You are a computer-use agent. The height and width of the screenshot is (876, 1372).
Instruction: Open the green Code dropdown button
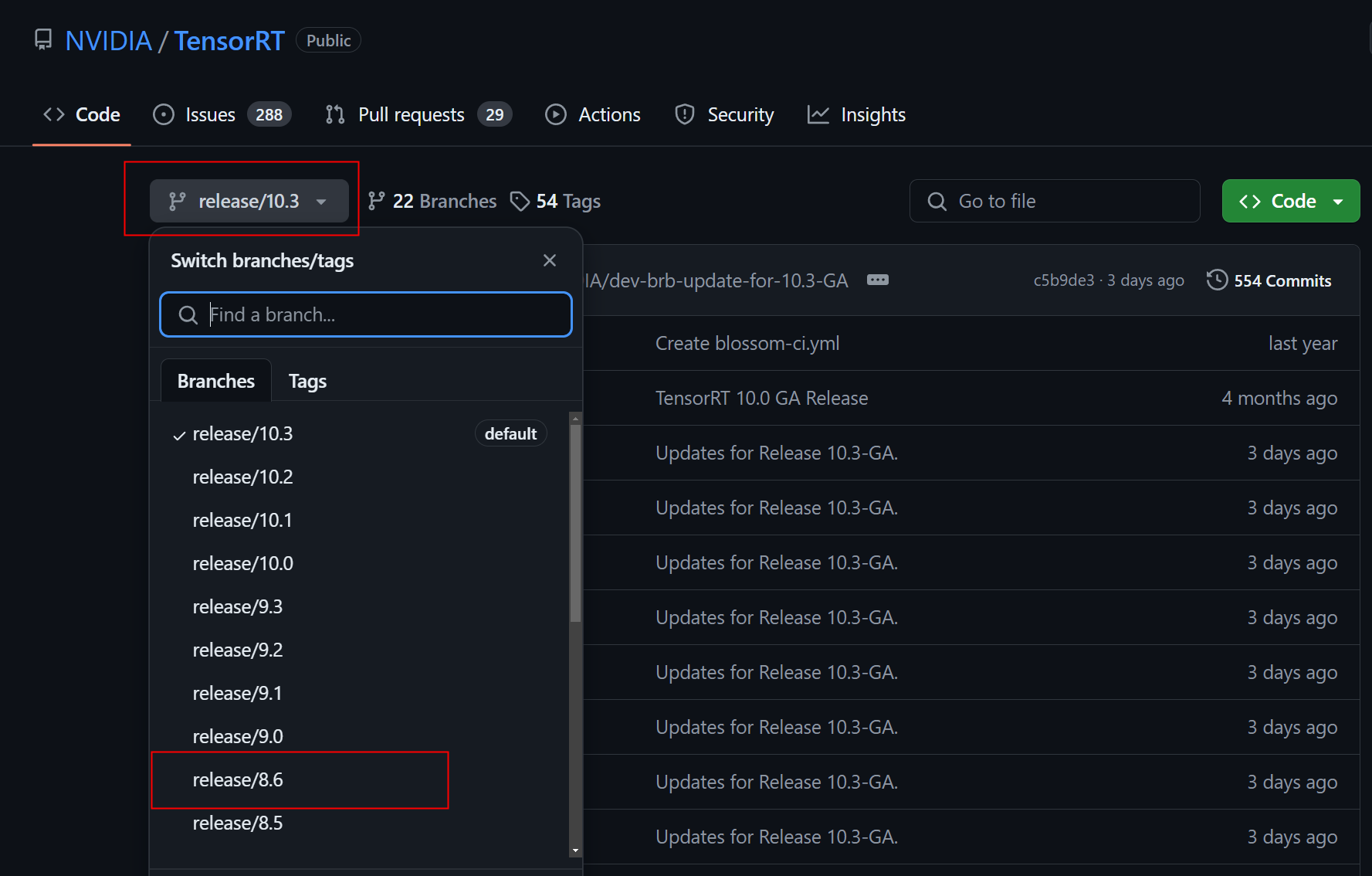coord(1291,201)
